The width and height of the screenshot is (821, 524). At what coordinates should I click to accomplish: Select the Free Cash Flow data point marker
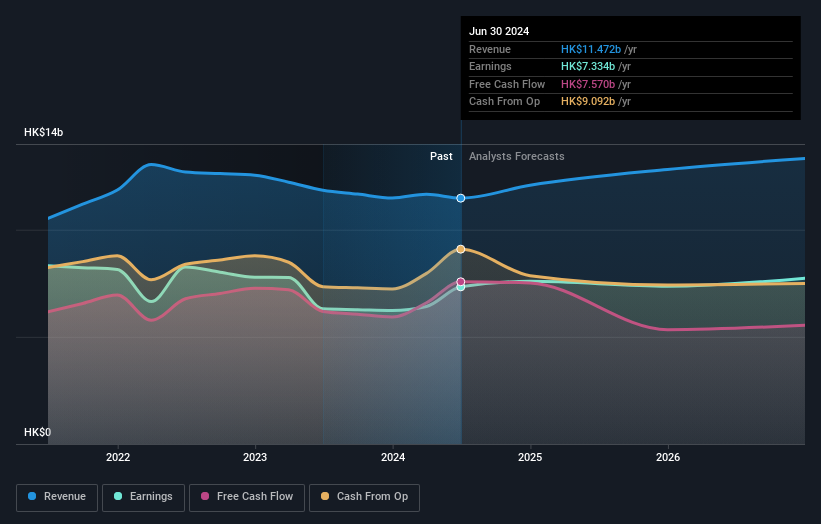[x=461, y=282]
